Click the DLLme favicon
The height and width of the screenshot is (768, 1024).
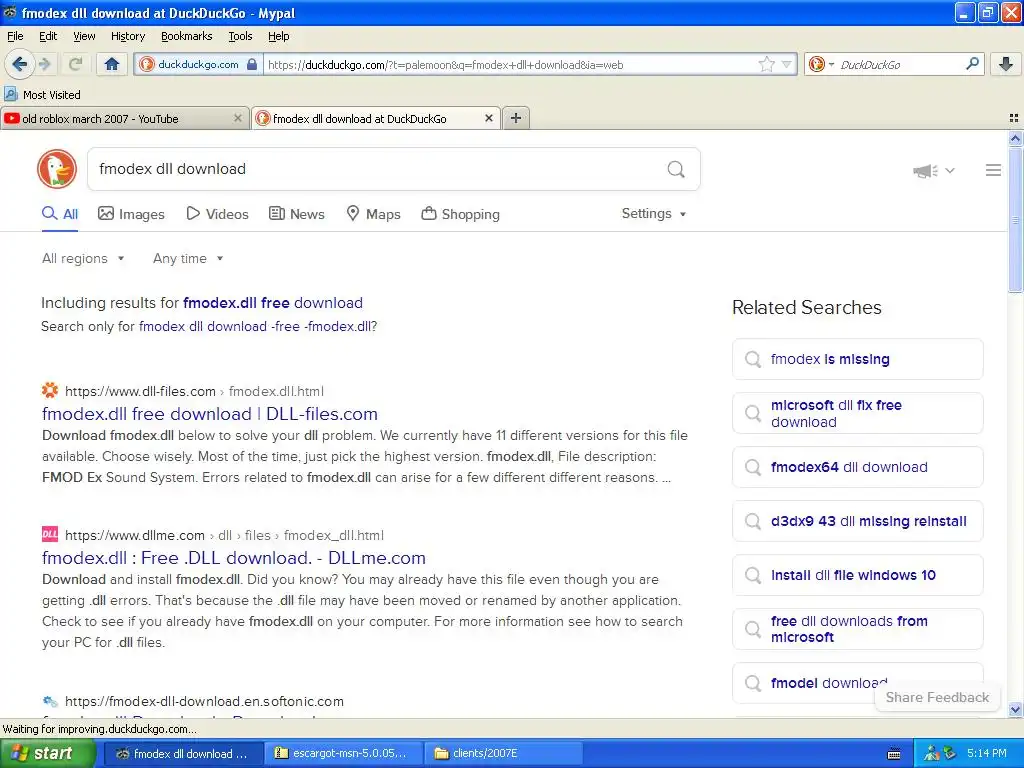pyautogui.click(x=50, y=534)
